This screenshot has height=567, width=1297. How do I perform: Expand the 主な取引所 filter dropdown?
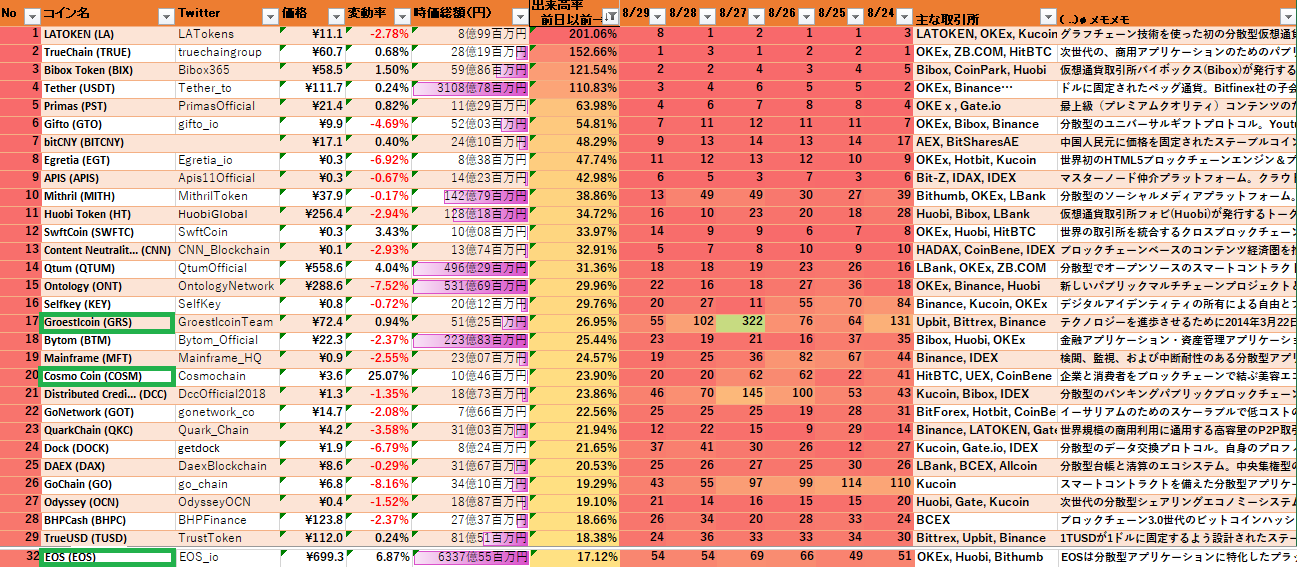(x=1045, y=17)
